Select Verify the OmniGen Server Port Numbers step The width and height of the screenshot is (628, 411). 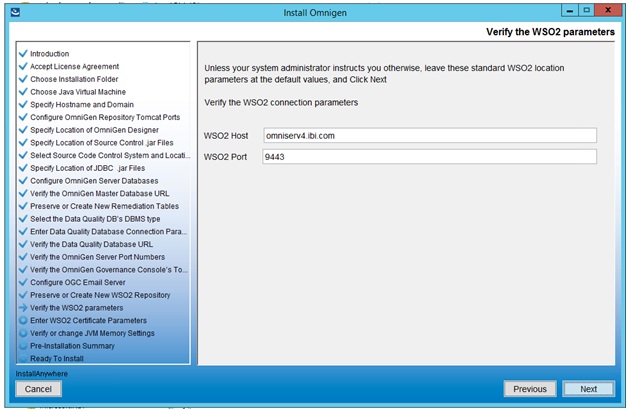point(97,257)
